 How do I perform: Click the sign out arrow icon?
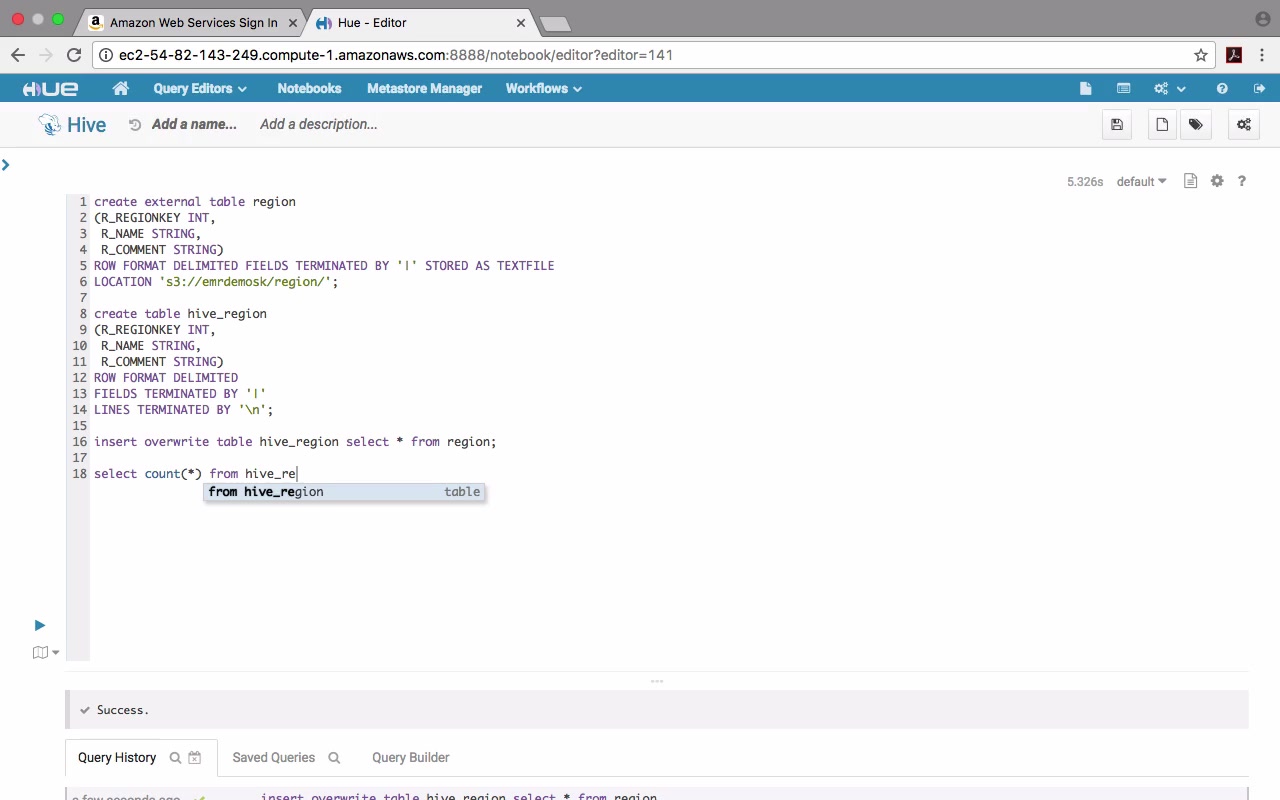[x=1259, y=88]
